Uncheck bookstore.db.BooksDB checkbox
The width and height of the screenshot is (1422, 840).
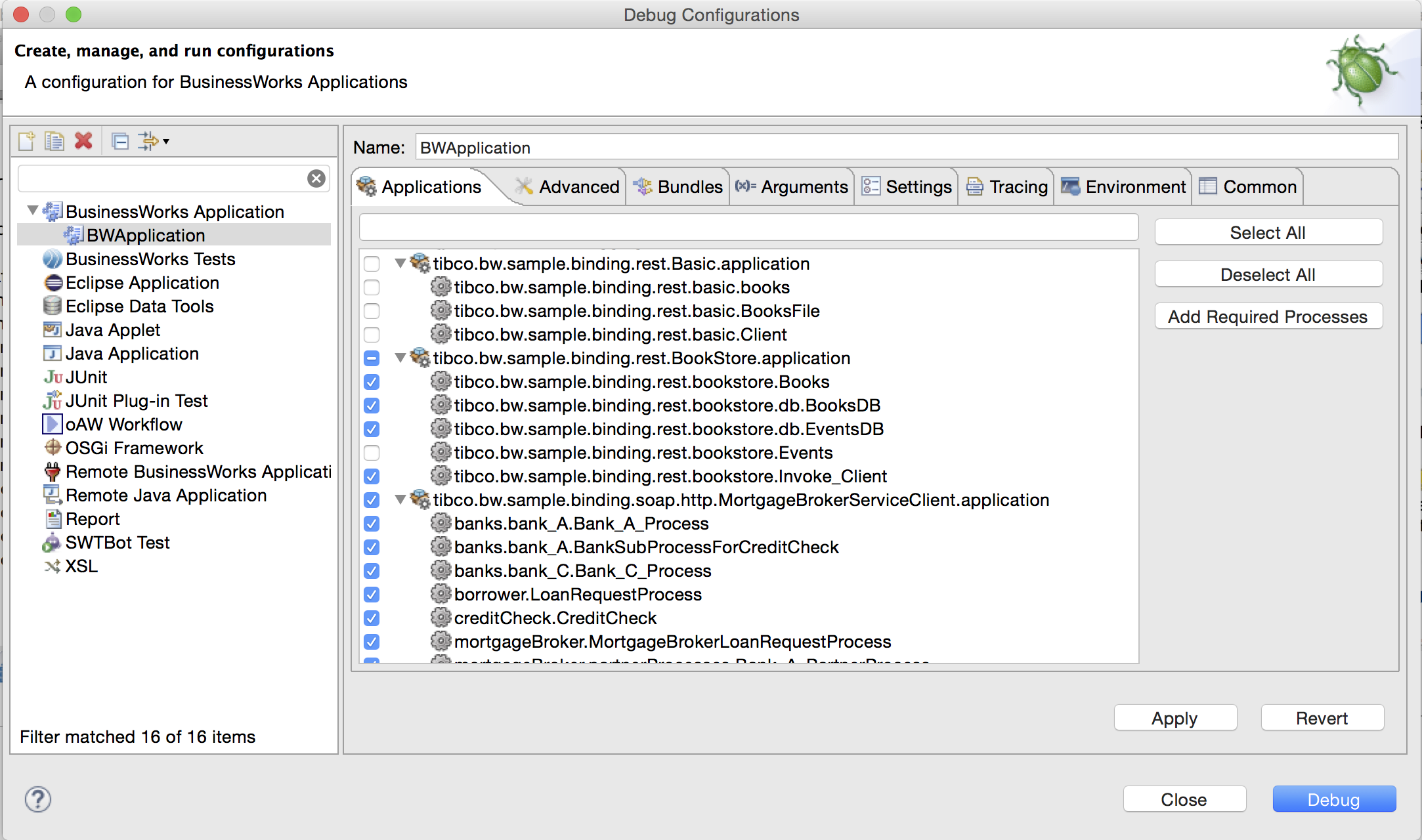tap(372, 406)
